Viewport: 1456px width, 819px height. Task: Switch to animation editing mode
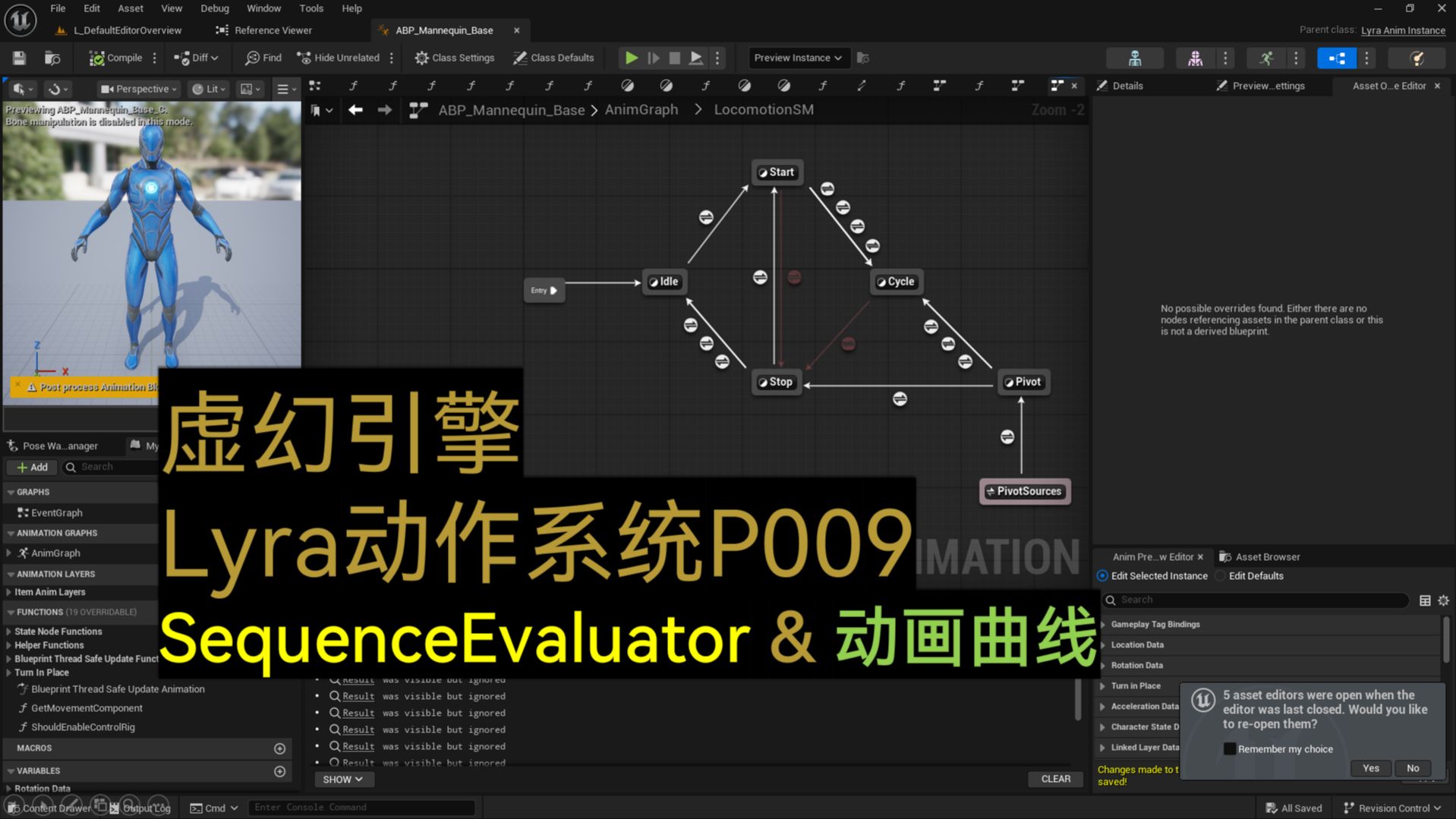(x=1266, y=58)
